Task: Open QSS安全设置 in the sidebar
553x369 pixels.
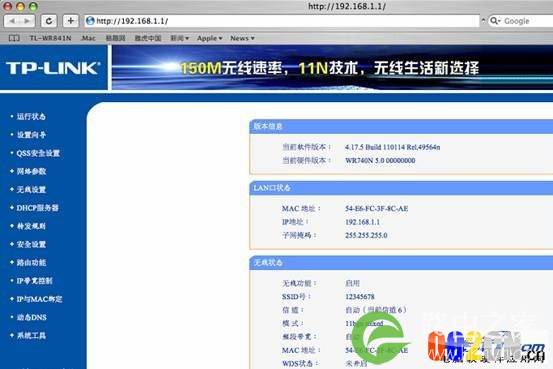Action: point(38,153)
